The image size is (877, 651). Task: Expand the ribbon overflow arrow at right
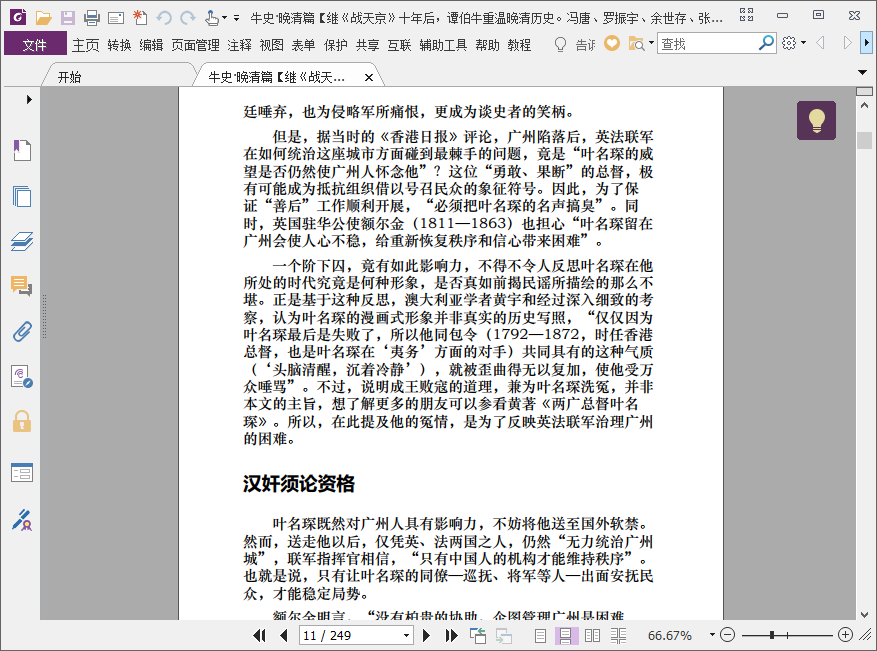866,43
